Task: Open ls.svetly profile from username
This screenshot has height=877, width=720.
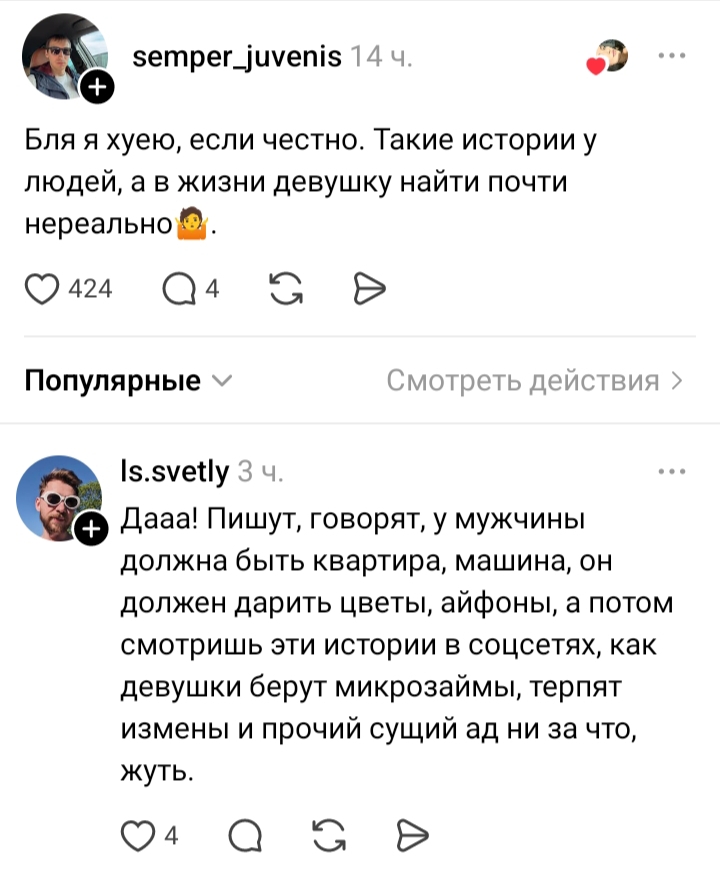Action: (x=175, y=472)
